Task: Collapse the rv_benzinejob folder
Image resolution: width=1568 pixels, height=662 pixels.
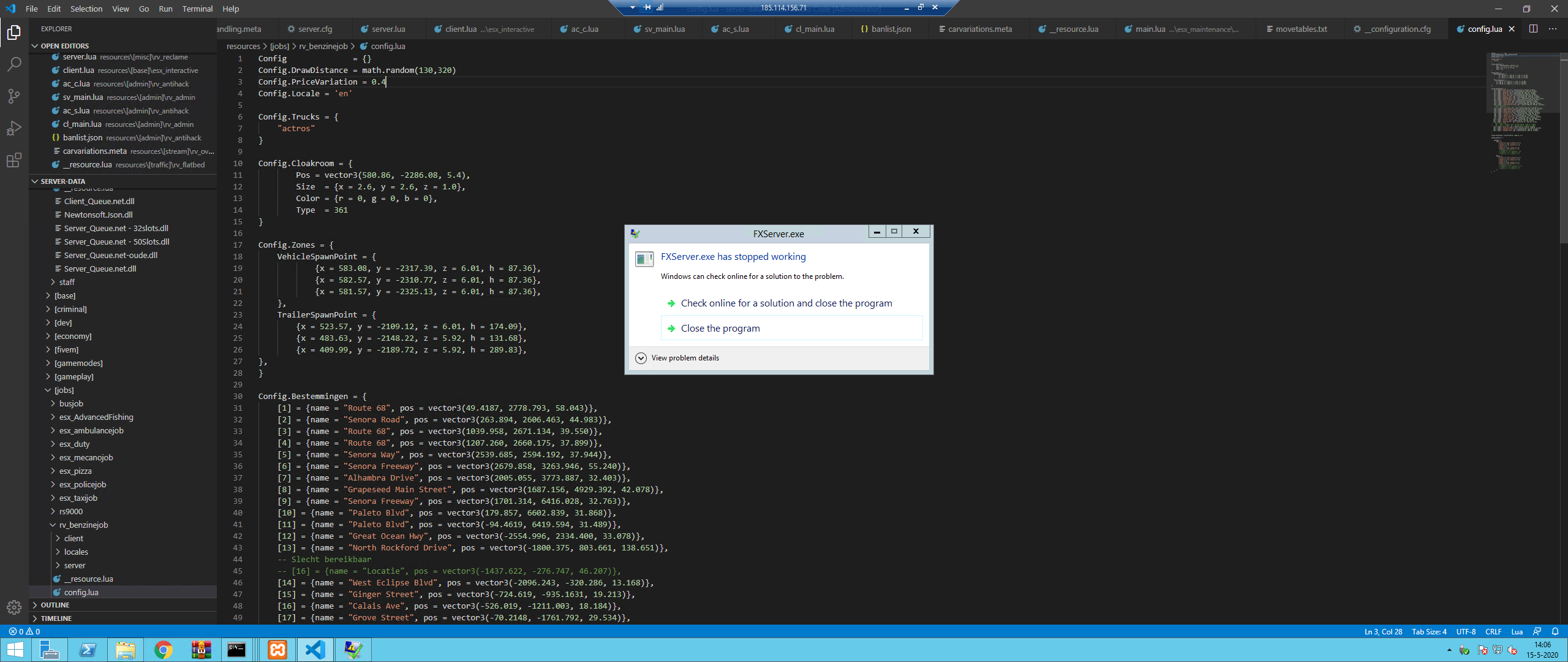Action: click(x=83, y=525)
